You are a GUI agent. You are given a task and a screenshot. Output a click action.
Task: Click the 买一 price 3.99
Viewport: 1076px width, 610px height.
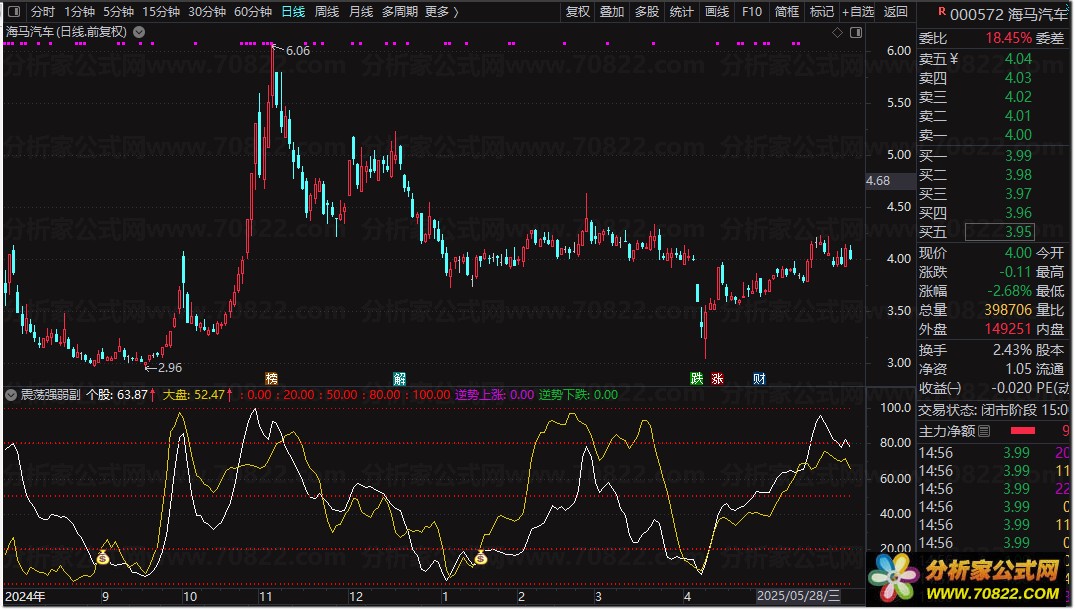pyautogui.click(x=1018, y=156)
